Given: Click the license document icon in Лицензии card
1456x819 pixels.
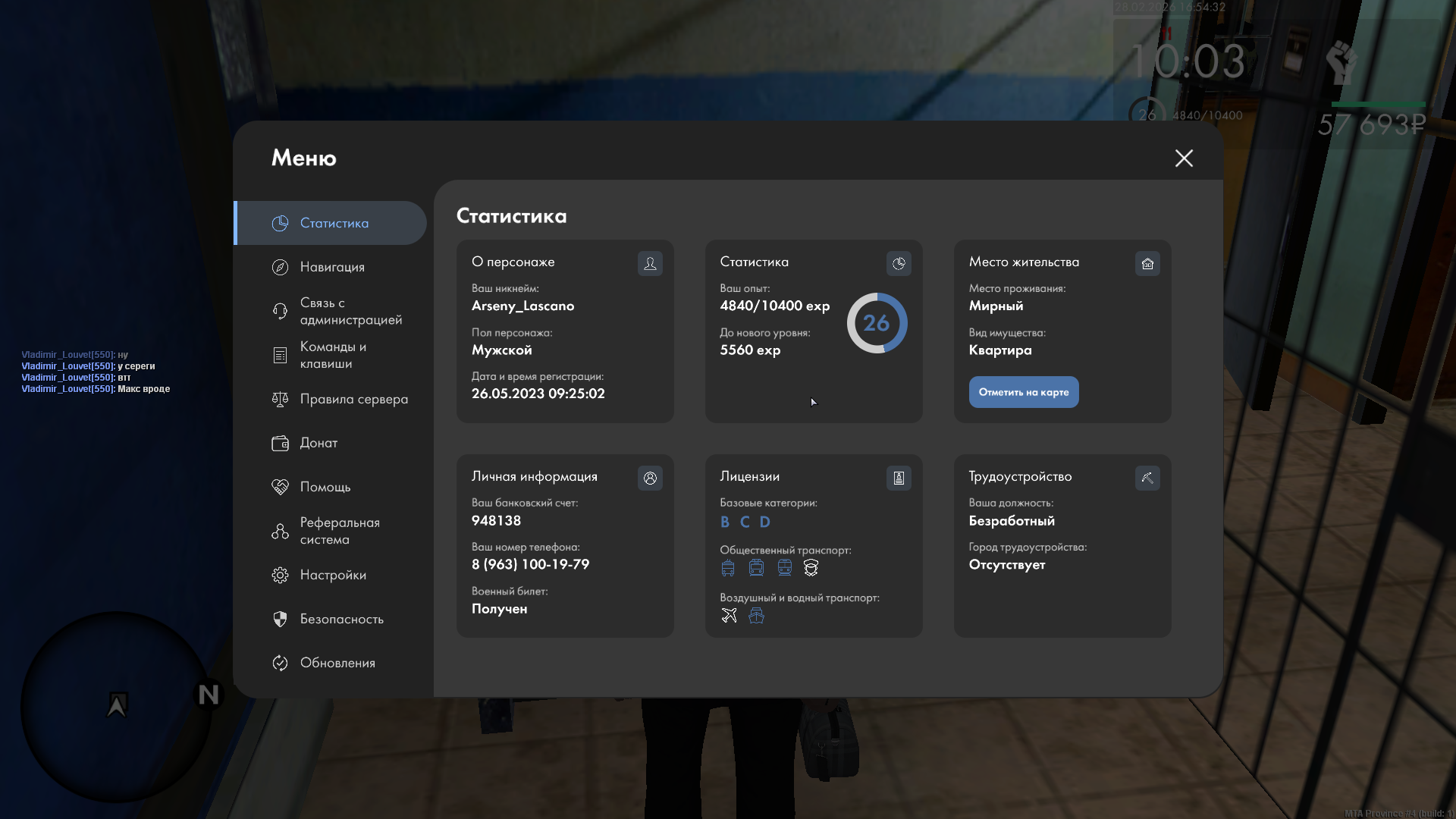Looking at the screenshot, I should [899, 478].
